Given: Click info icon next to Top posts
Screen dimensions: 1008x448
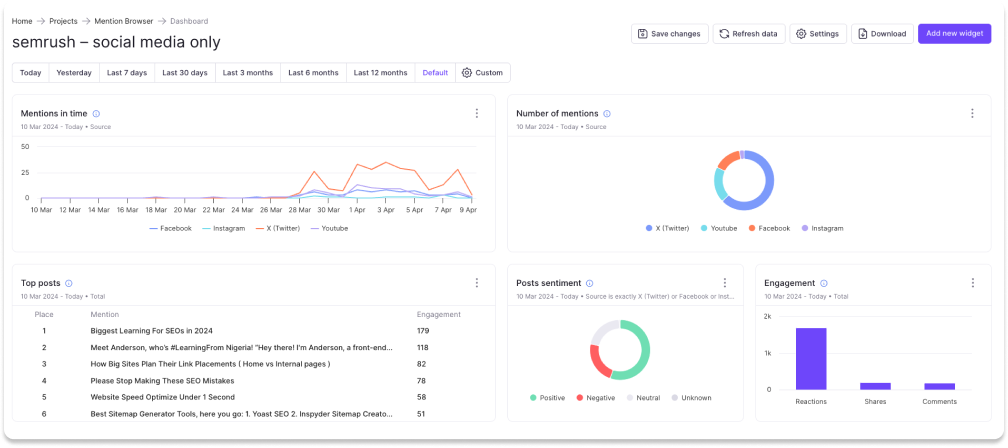Looking at the screenshot, I should click(69, 283).
